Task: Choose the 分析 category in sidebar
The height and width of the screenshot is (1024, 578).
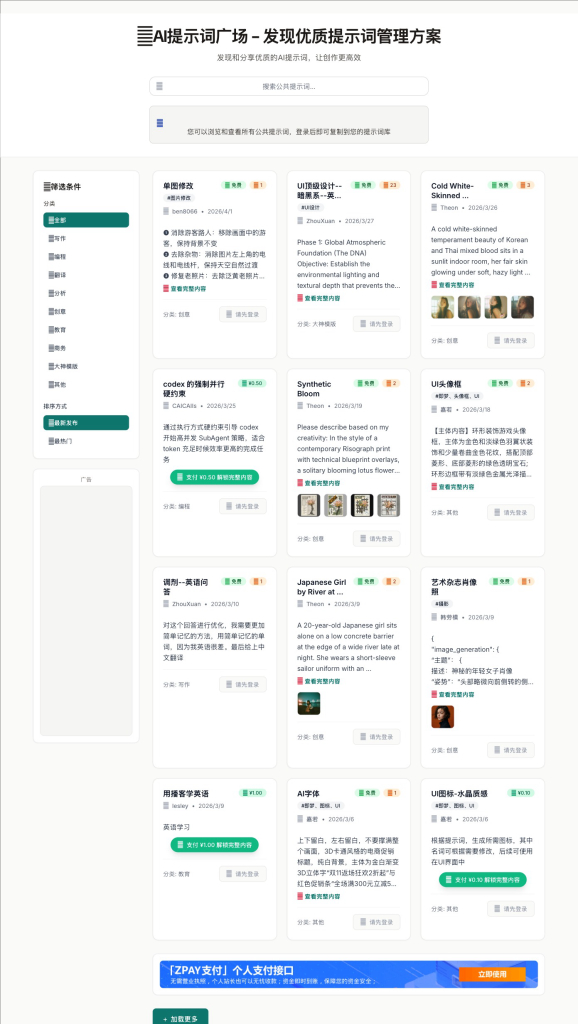Action: click(x=86, y=293)
